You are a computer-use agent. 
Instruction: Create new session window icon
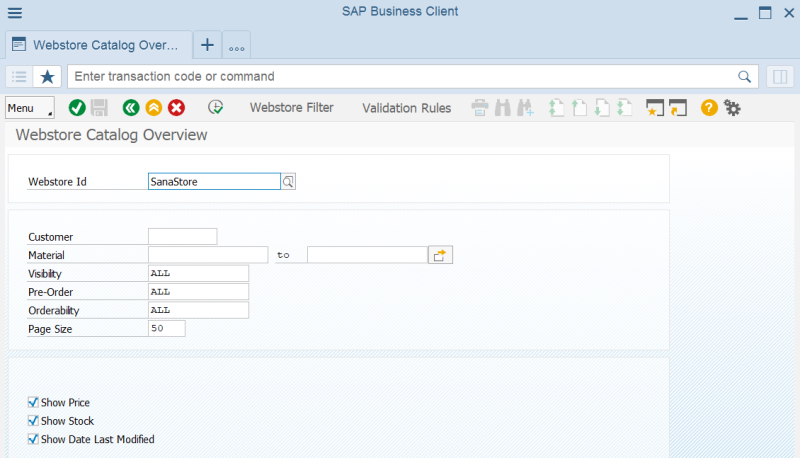(x=655, y=108)
